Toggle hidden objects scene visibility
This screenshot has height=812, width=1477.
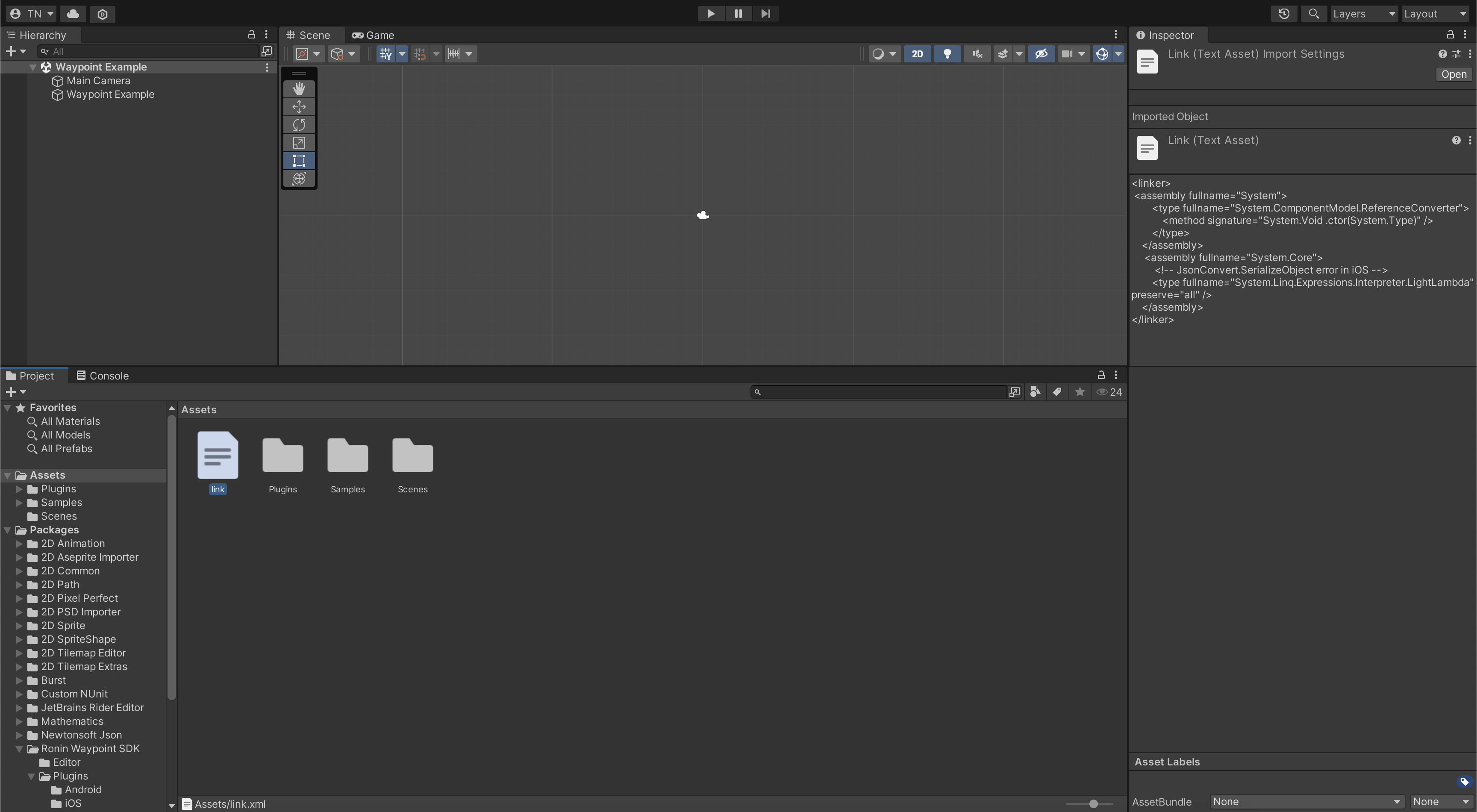[1041, 54]
